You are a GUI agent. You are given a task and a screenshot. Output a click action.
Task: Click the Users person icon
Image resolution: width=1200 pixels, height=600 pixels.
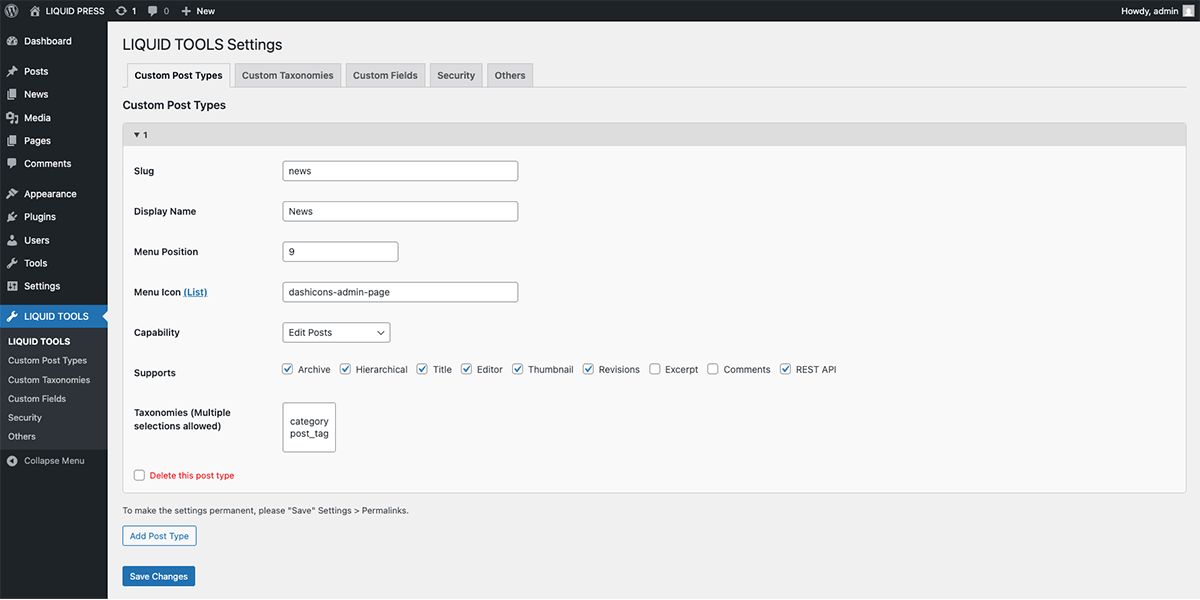12,240
